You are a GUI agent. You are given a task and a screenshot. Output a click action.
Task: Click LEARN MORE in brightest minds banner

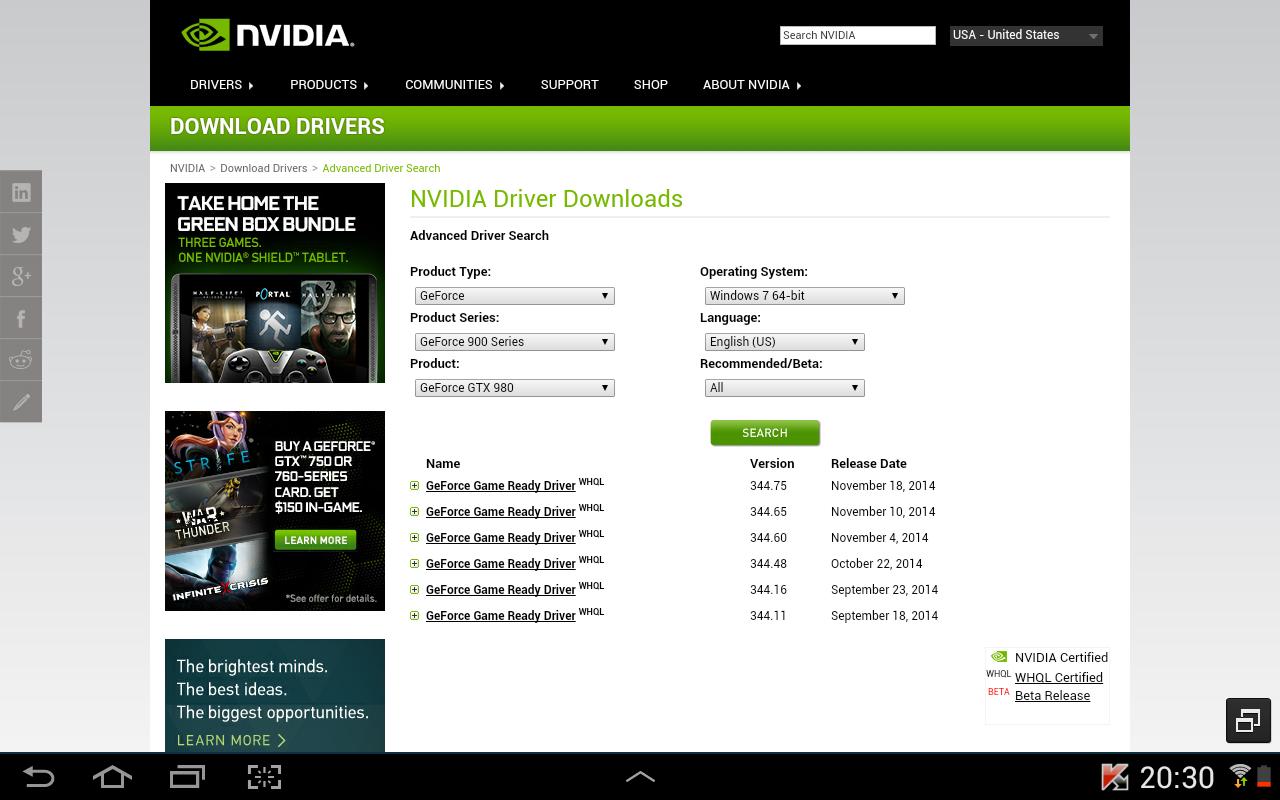pyautogui.click(x=232, y=740)
